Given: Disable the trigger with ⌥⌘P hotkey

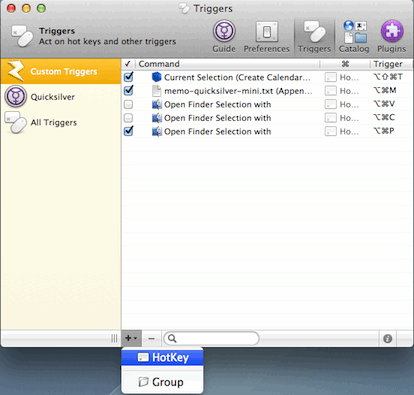Looking at the screenshot, I should 128,131.
